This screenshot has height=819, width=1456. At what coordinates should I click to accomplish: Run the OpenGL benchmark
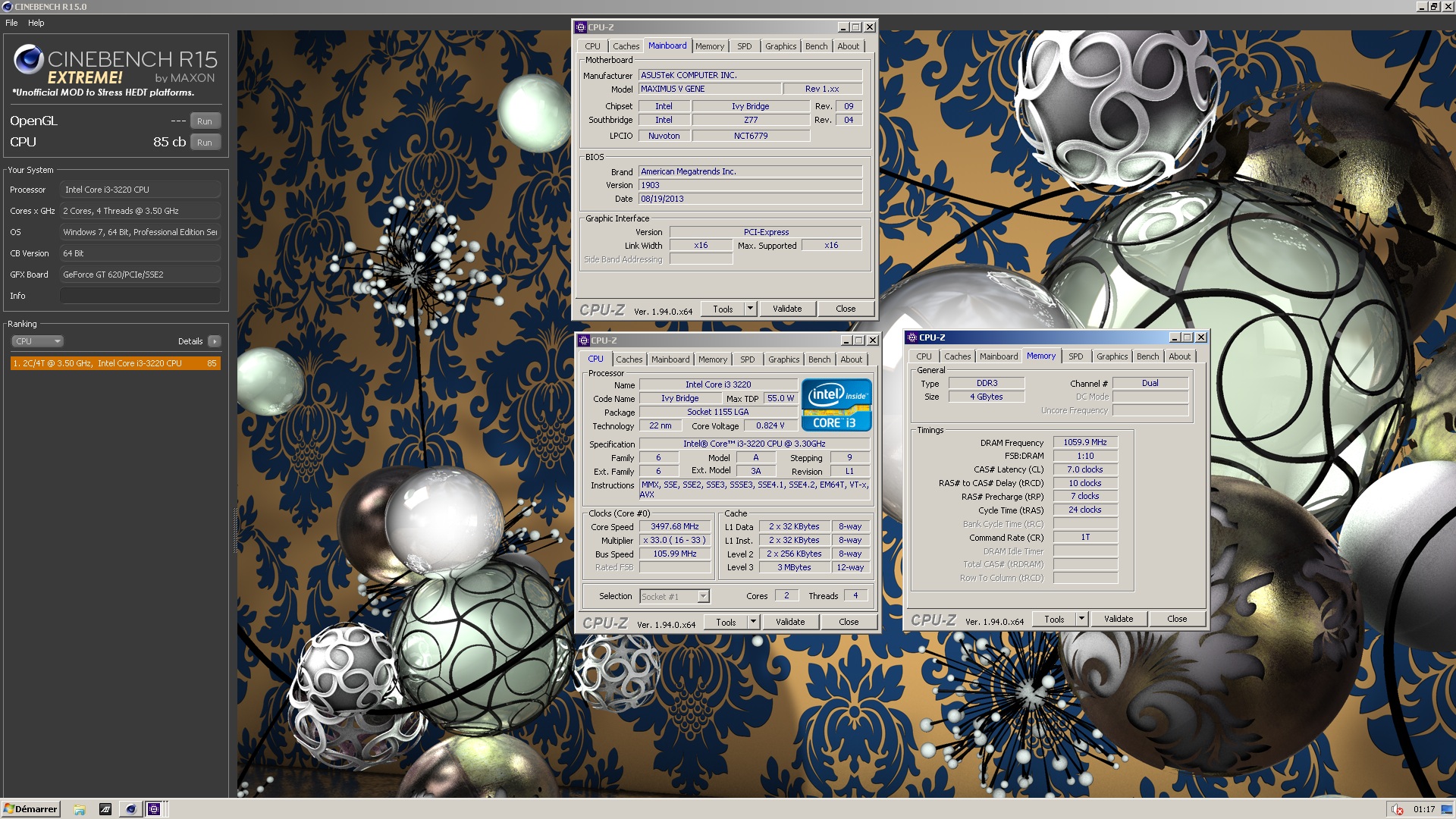205,121
